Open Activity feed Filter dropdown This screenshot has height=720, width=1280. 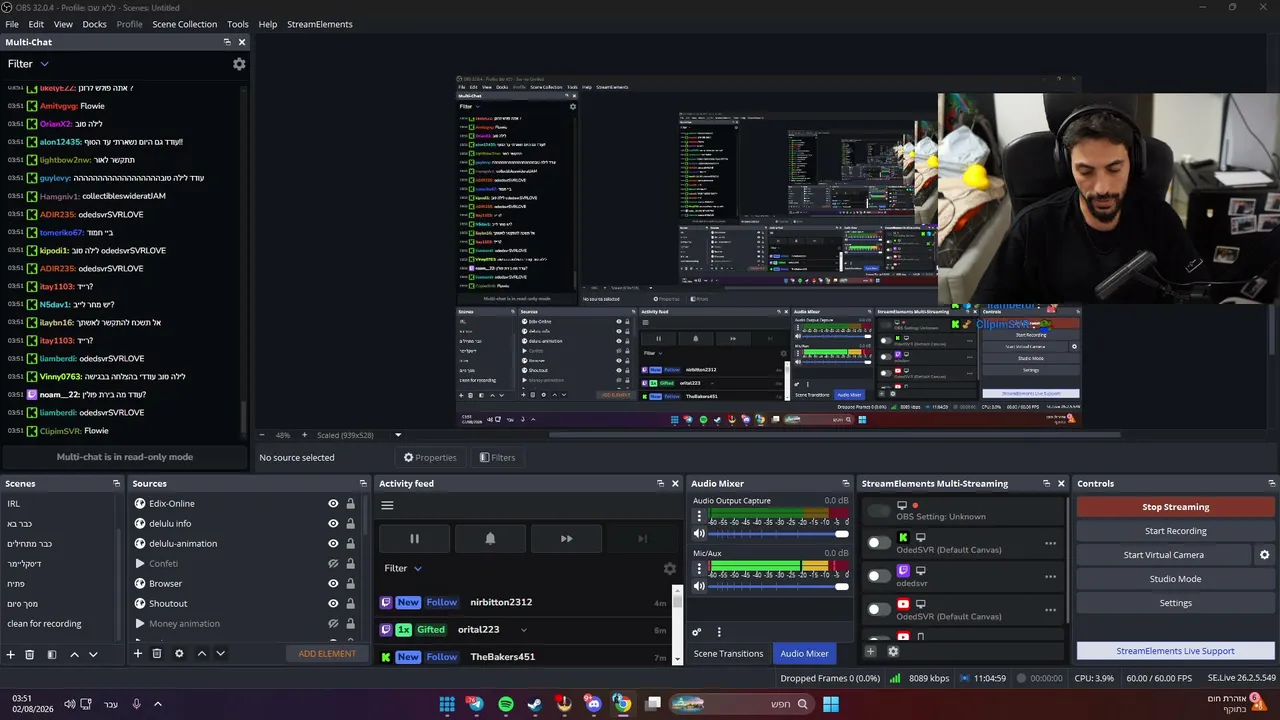[x=403, y=569]
